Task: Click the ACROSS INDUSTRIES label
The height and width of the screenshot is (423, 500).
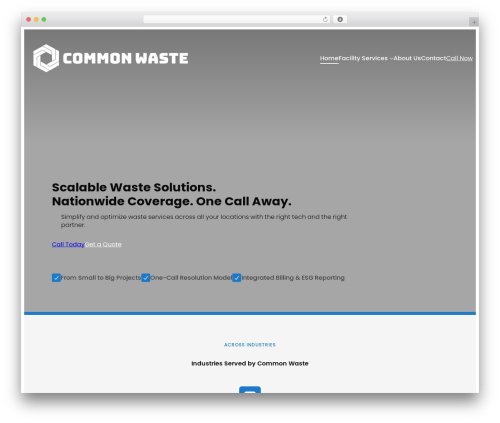Action: pyautogui.click(x=250, y=345)
